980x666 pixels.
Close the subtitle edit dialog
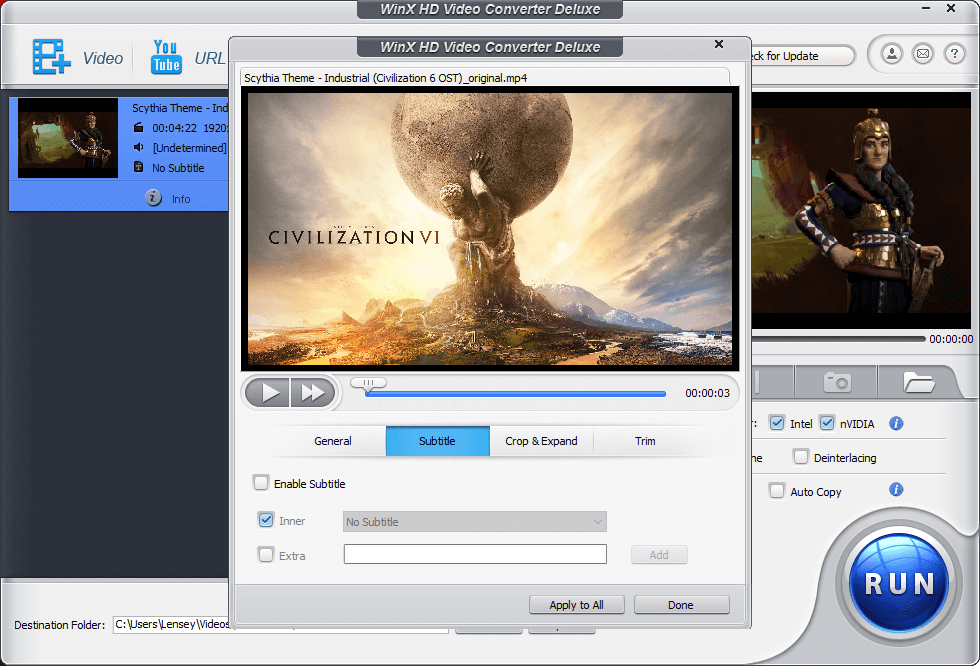tap(719, 44)
